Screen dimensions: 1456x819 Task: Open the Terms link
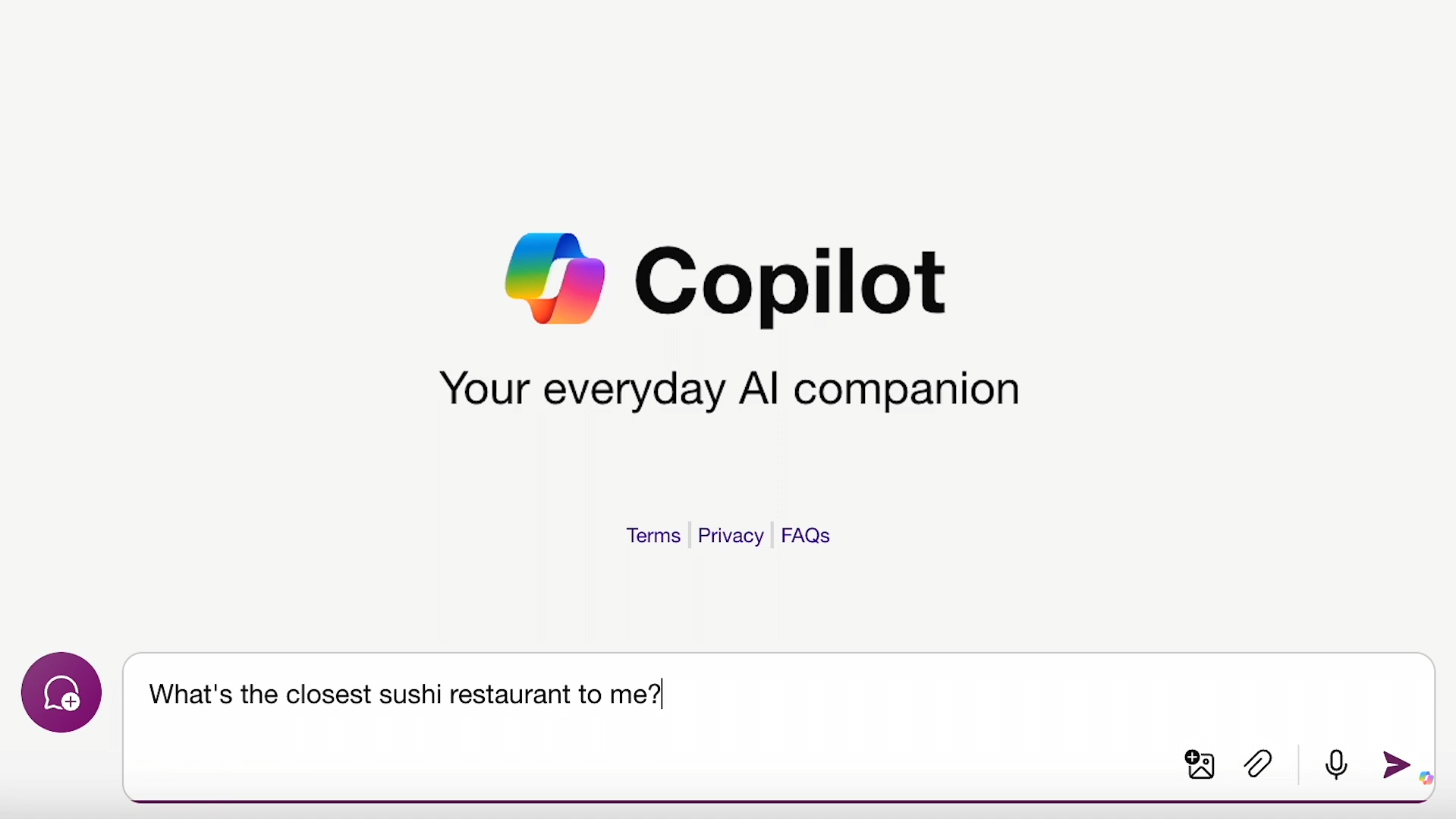coord(653,535)
